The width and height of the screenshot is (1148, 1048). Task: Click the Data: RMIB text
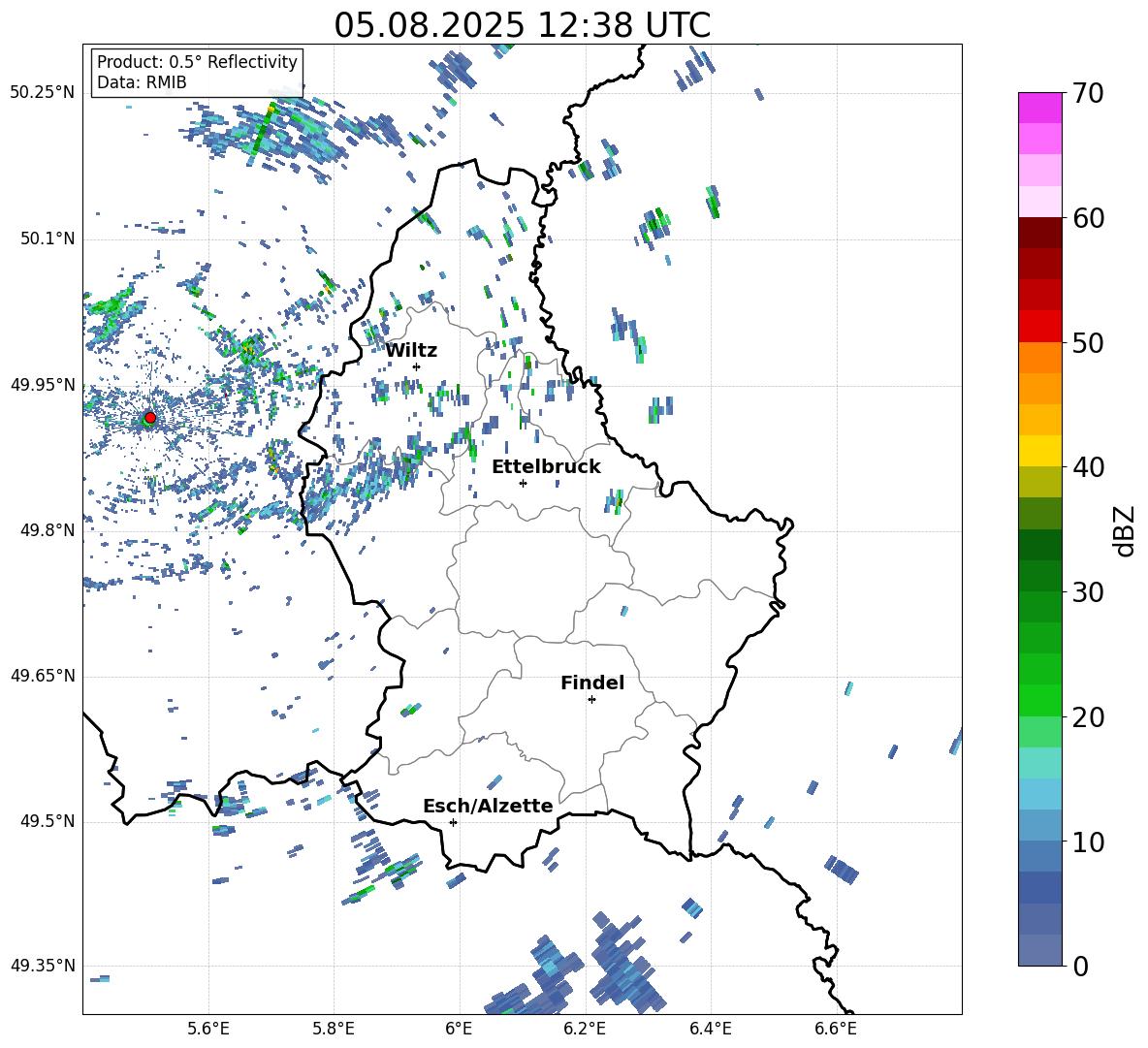click(142, 82)
